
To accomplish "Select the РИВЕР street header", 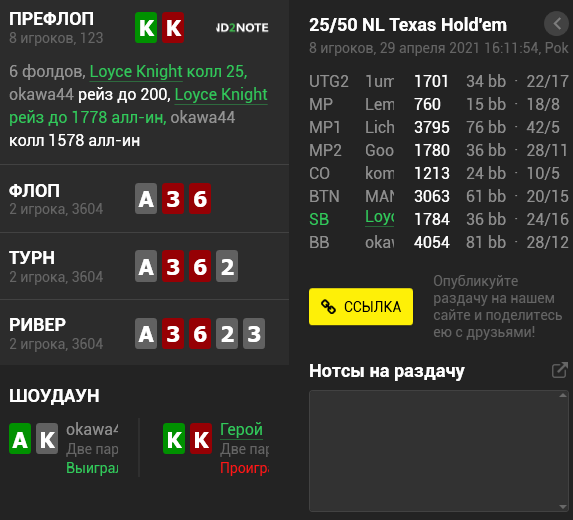I will click(38, 324).
